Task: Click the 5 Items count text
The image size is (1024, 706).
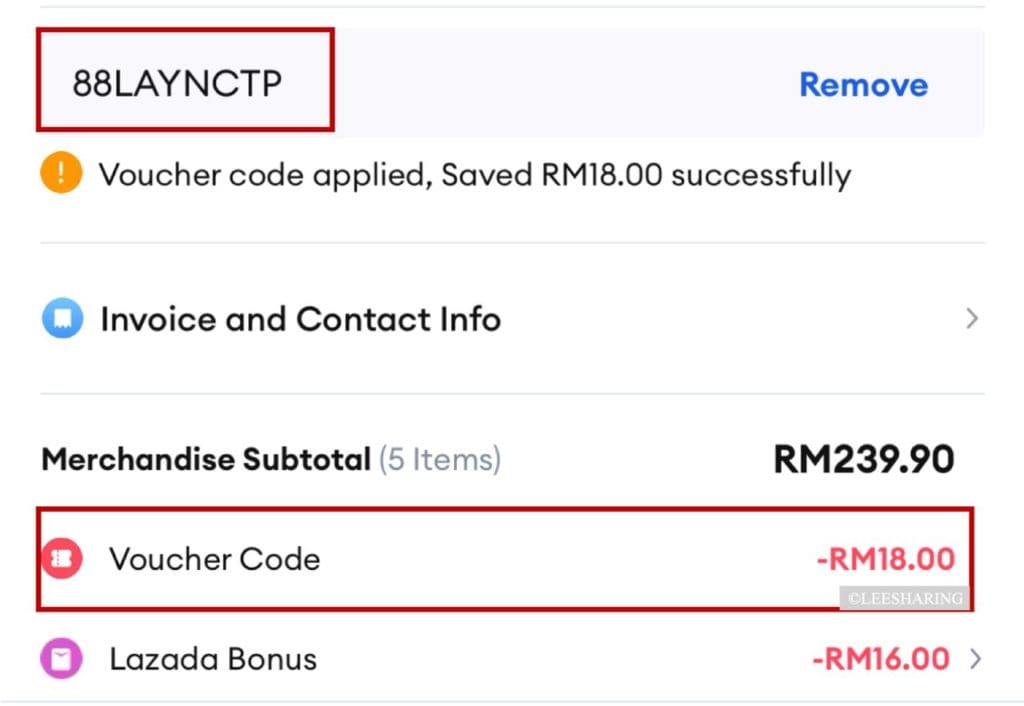Action: click(x=440, y=459)
